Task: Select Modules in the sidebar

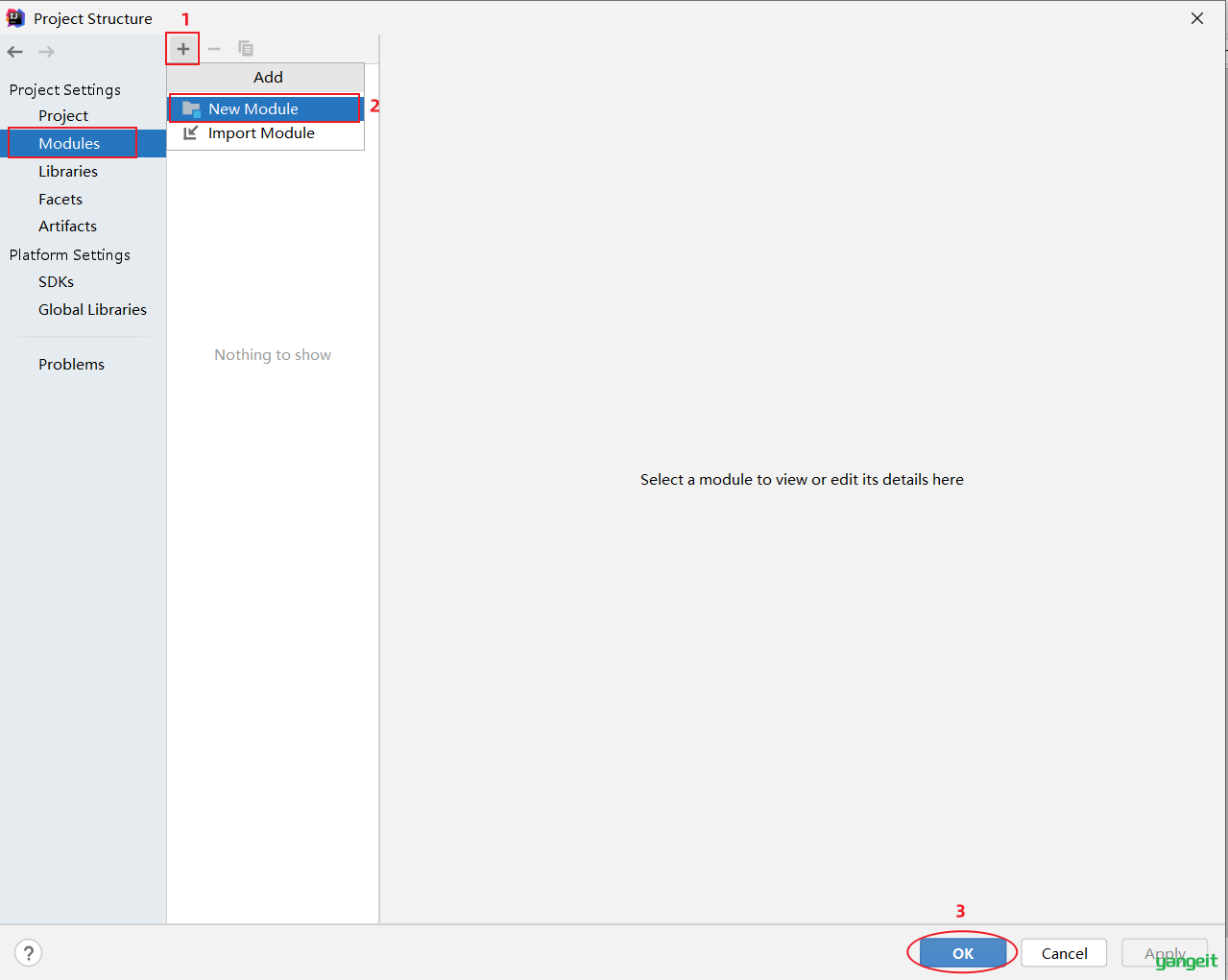Action: pyautogui.click(x=83, y=143)
